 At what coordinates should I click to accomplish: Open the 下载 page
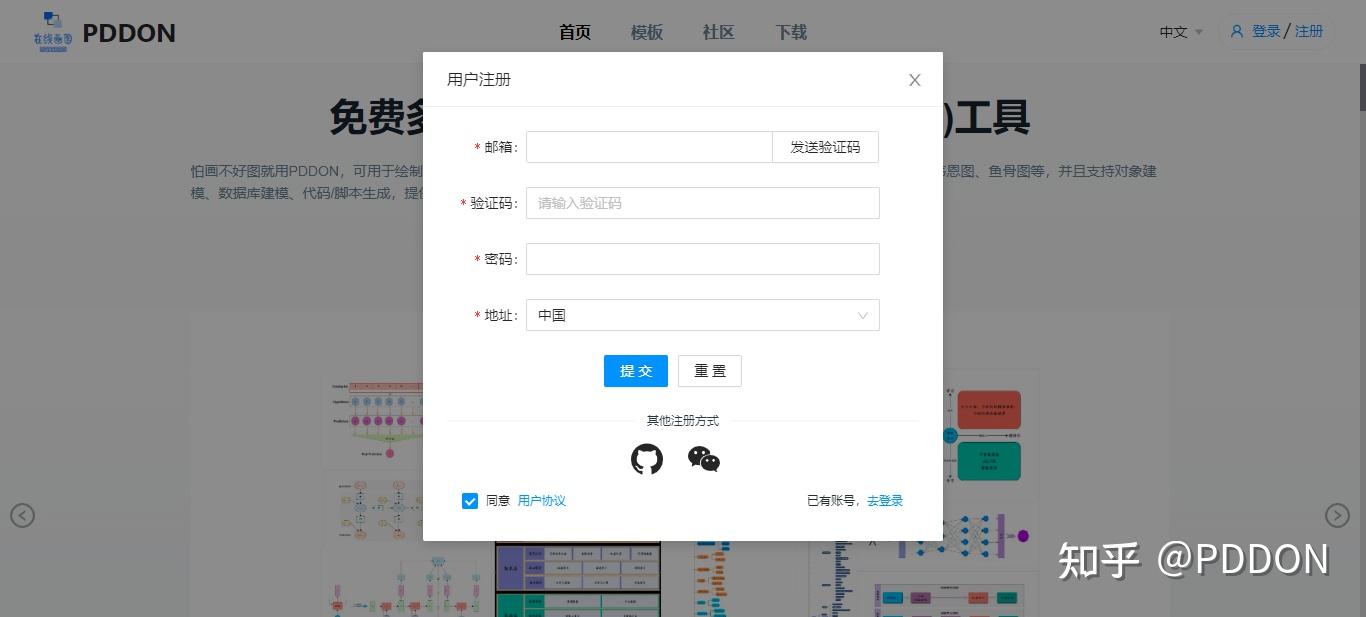[790, 32]
